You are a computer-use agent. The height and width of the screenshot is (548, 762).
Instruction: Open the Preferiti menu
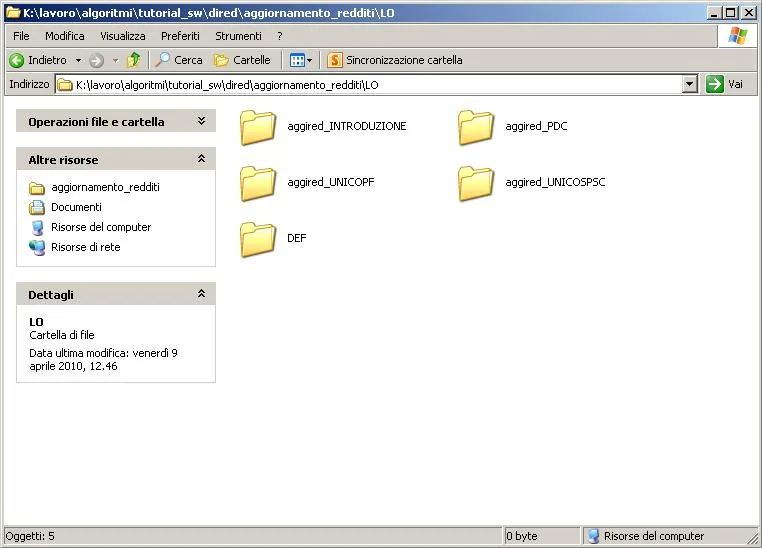(x=180, y=36)
